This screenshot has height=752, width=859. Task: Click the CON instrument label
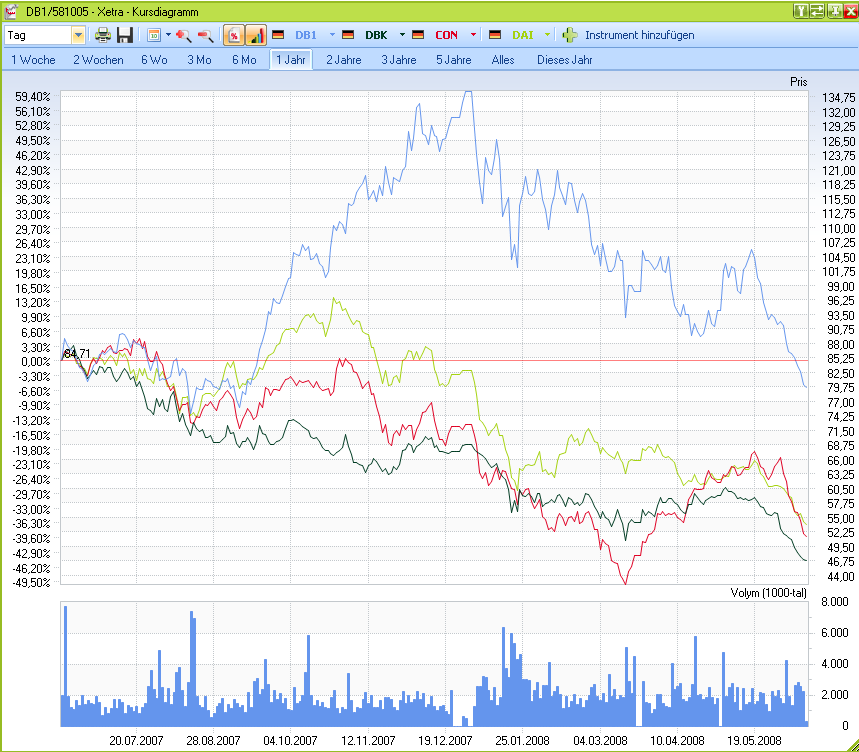coord(446,35)
